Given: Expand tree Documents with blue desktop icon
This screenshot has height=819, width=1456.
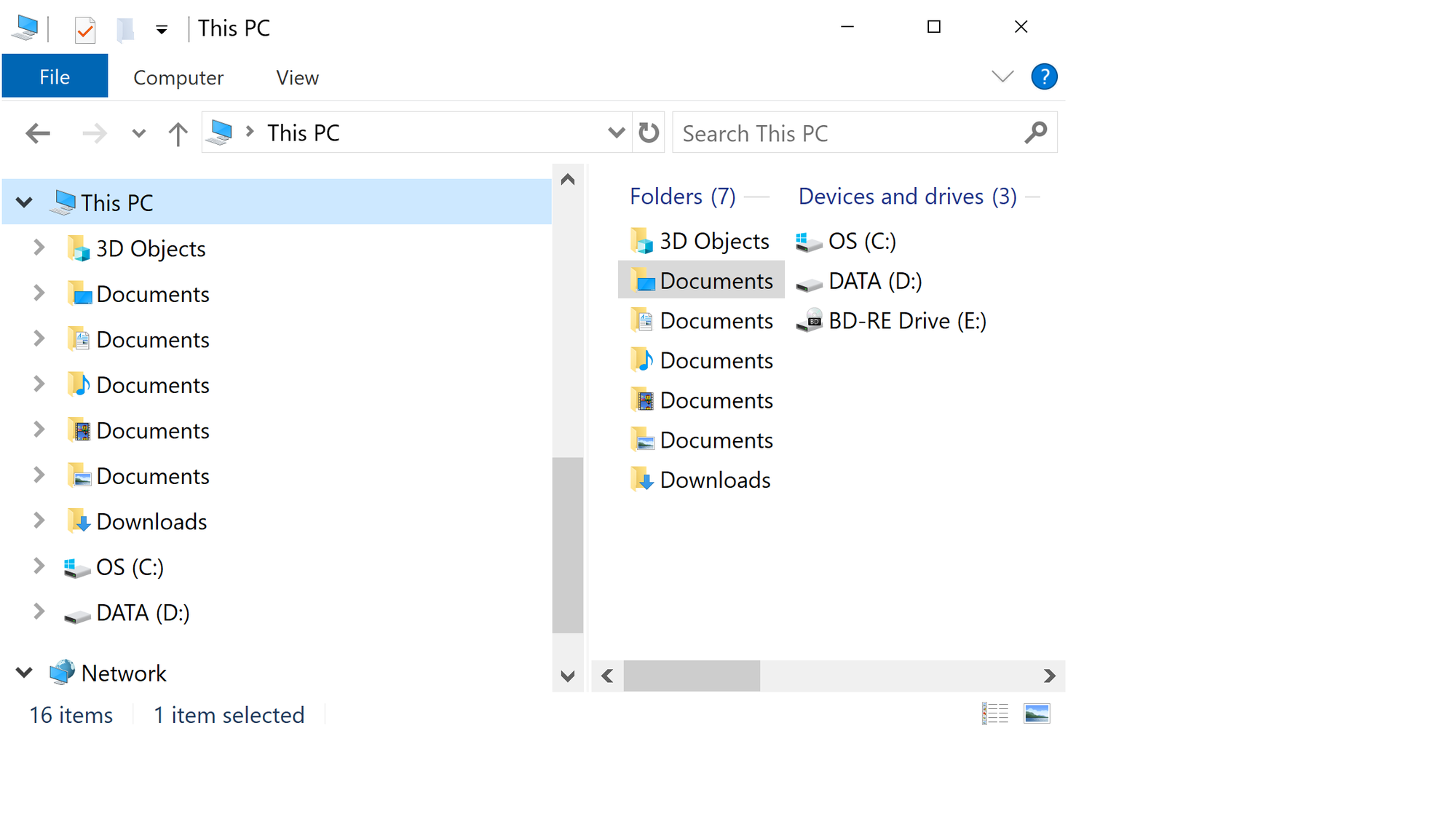Looking at the screenshot, I should [39, 293].
